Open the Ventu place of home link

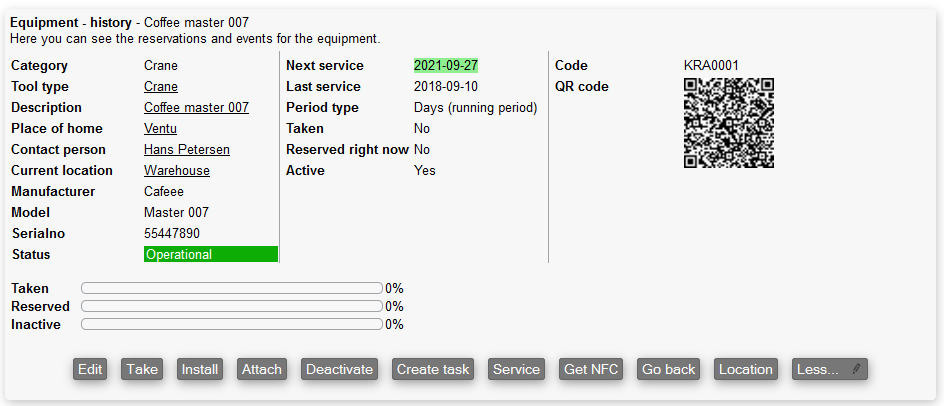160,129
